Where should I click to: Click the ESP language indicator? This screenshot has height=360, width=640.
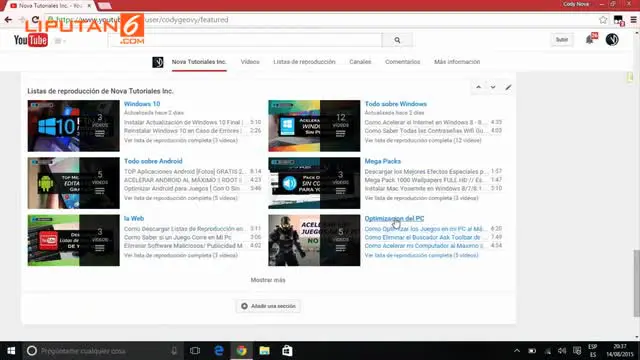[x=593, y=351]
